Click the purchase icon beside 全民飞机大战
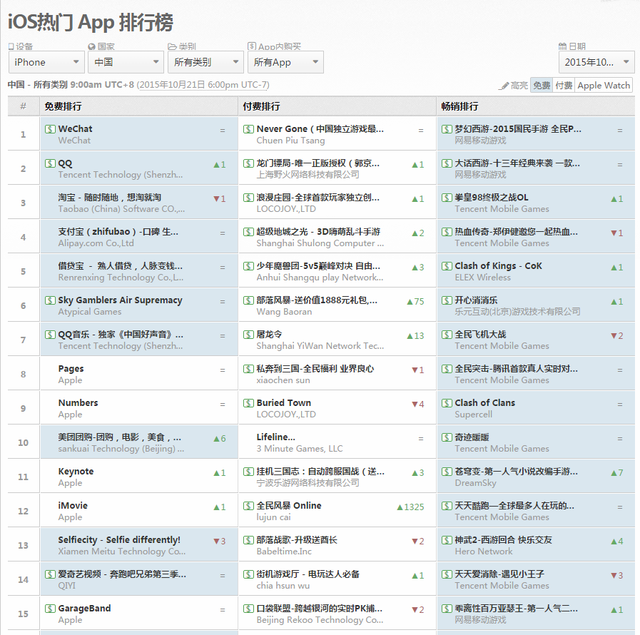This screenshot has height=635, width=640. click(x=447, y=335)
